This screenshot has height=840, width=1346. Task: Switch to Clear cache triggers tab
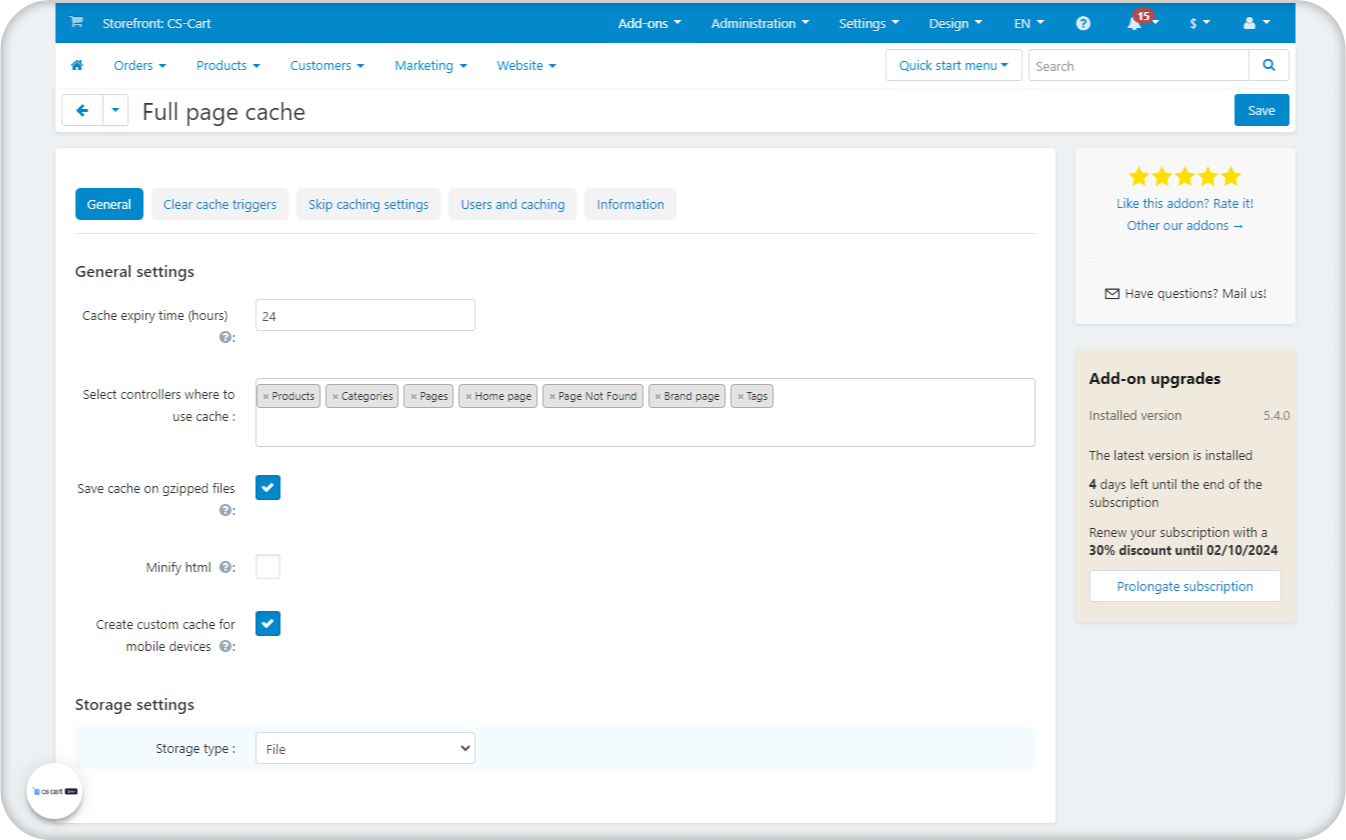(220, 204)
